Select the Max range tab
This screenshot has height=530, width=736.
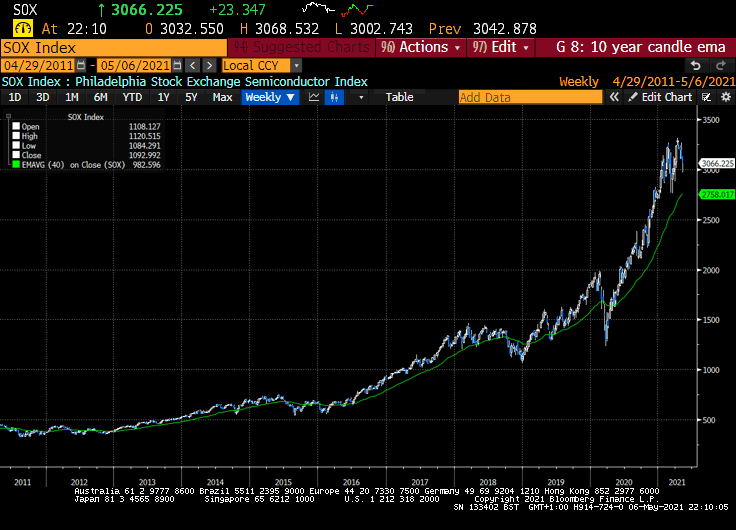click(x=222, y=97)
